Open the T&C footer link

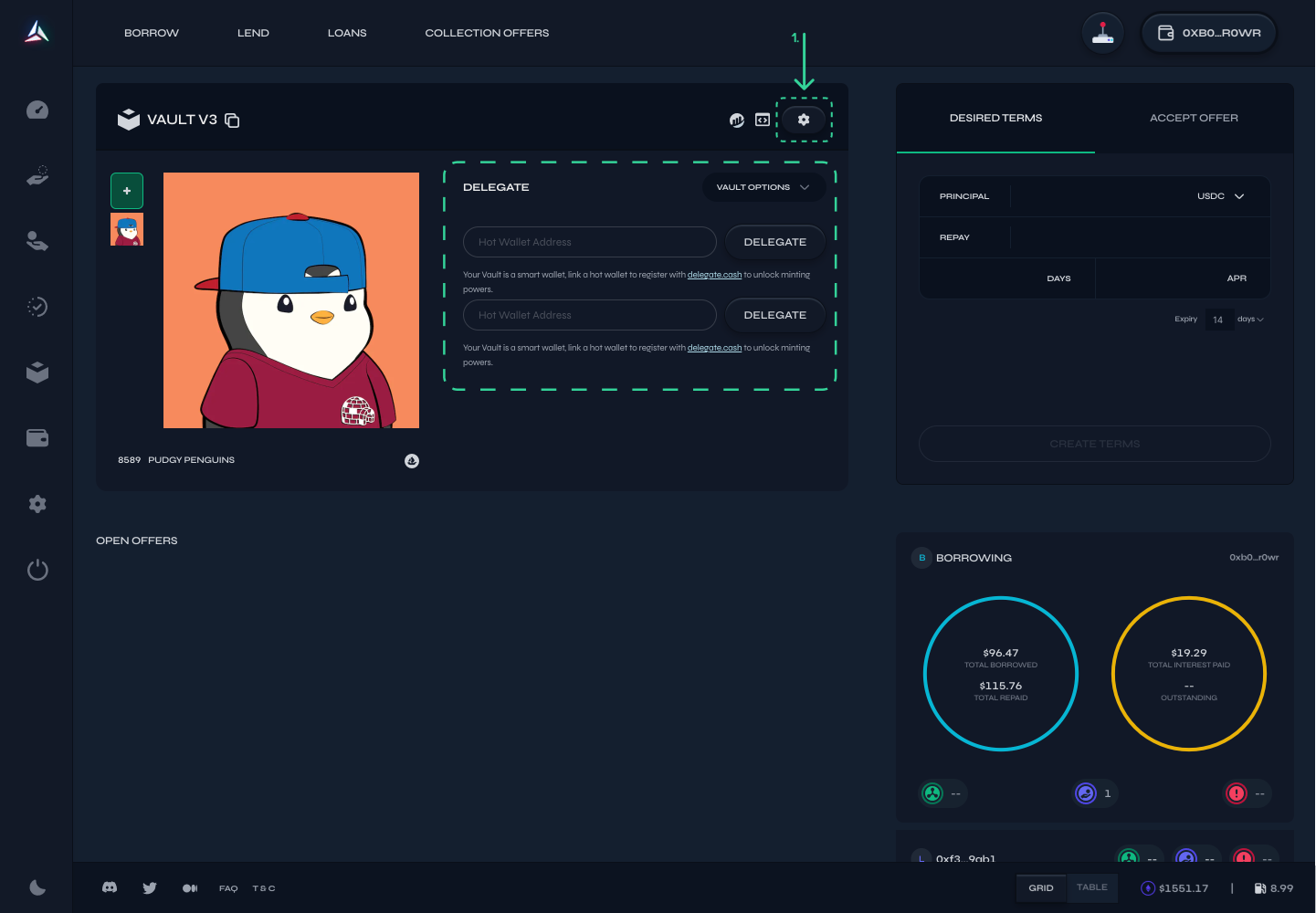click(264, 888)
